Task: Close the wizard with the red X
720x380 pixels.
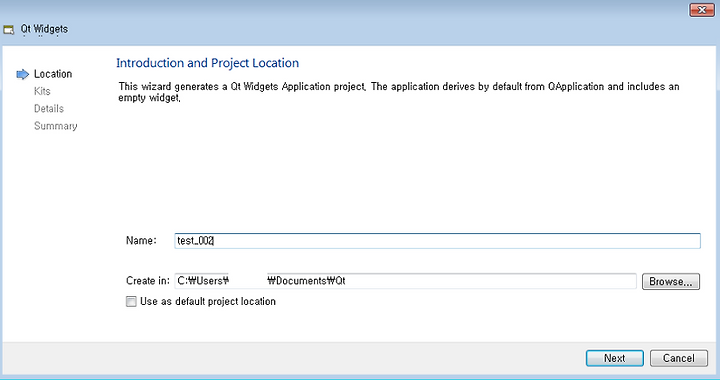Action: (x=702, y=9)
